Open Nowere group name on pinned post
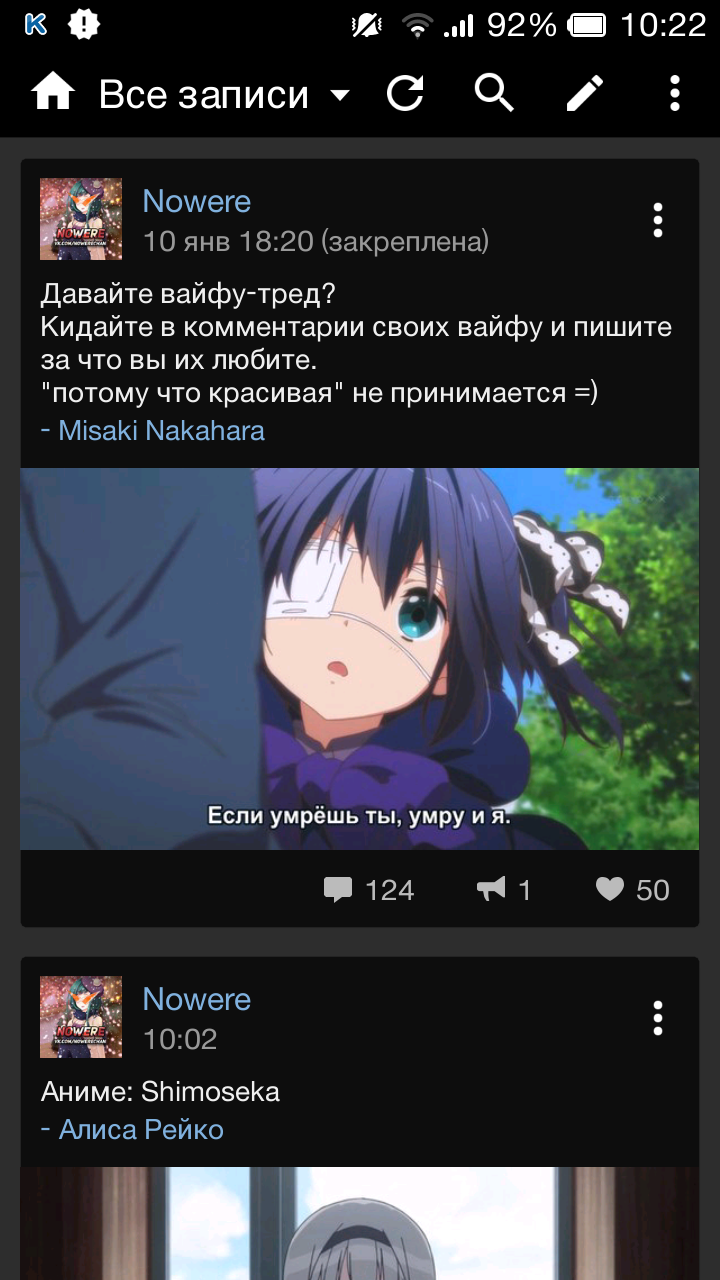 [197, 201]
